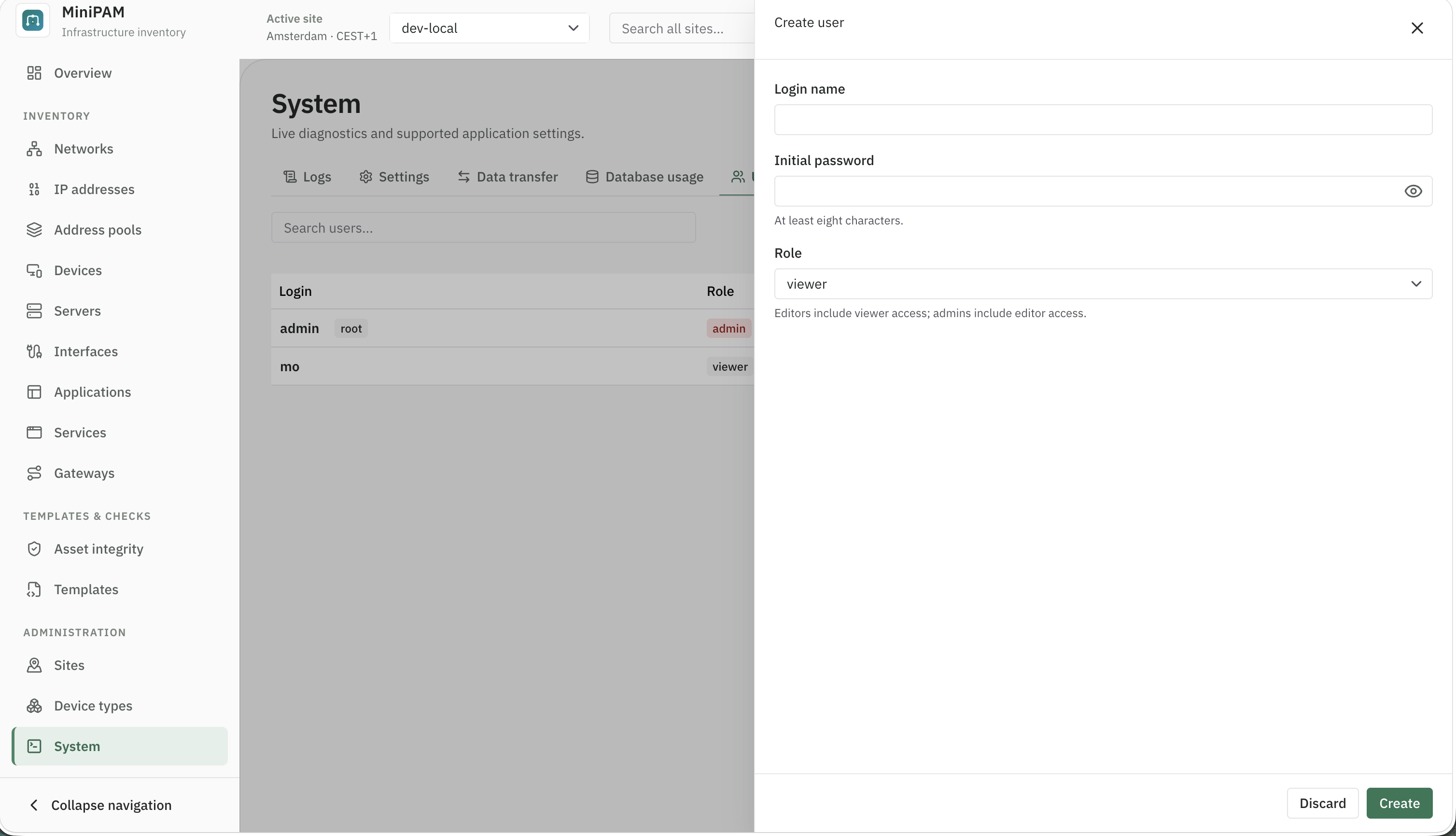Select the Asset integrity shield icon
The height and width of the screenshot is (836, 1456).
(34, 549)
